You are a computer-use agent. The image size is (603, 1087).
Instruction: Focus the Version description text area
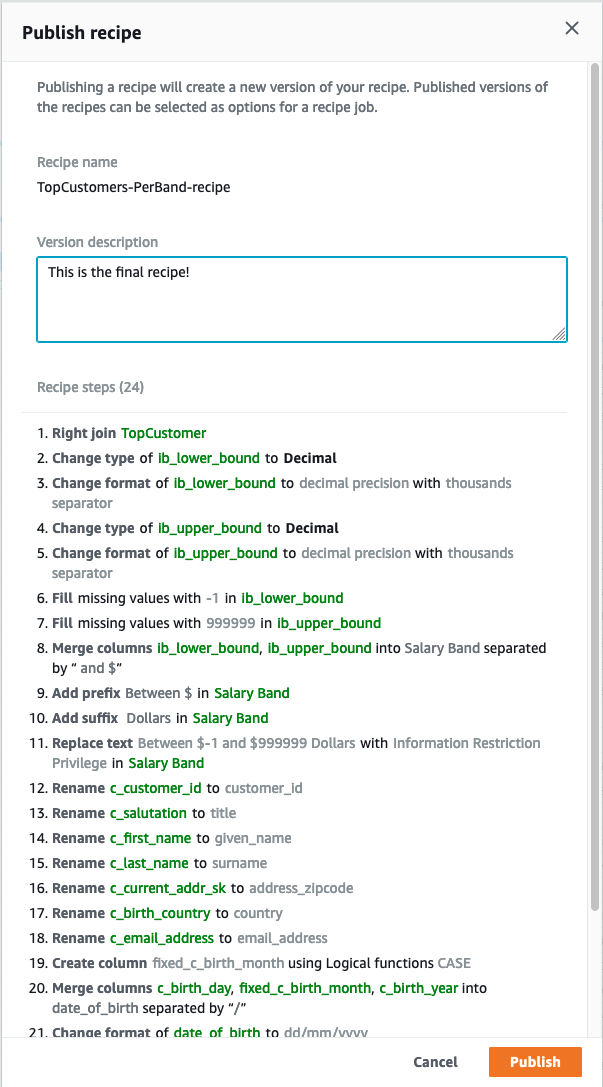(x=302, y=299)
